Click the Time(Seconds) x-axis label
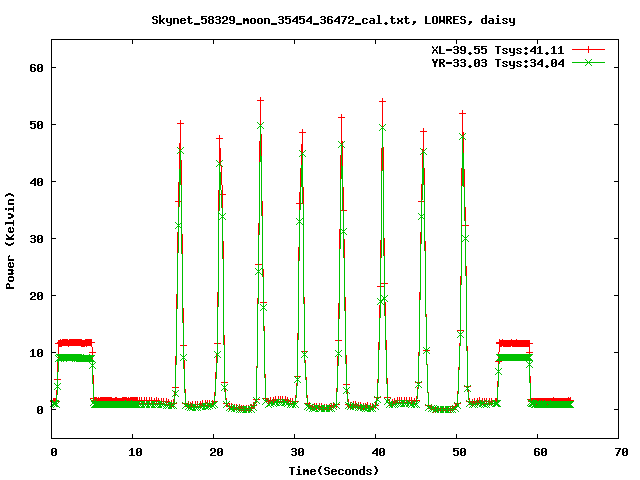This screenshot has width=640, height=480. coord(333,471)
